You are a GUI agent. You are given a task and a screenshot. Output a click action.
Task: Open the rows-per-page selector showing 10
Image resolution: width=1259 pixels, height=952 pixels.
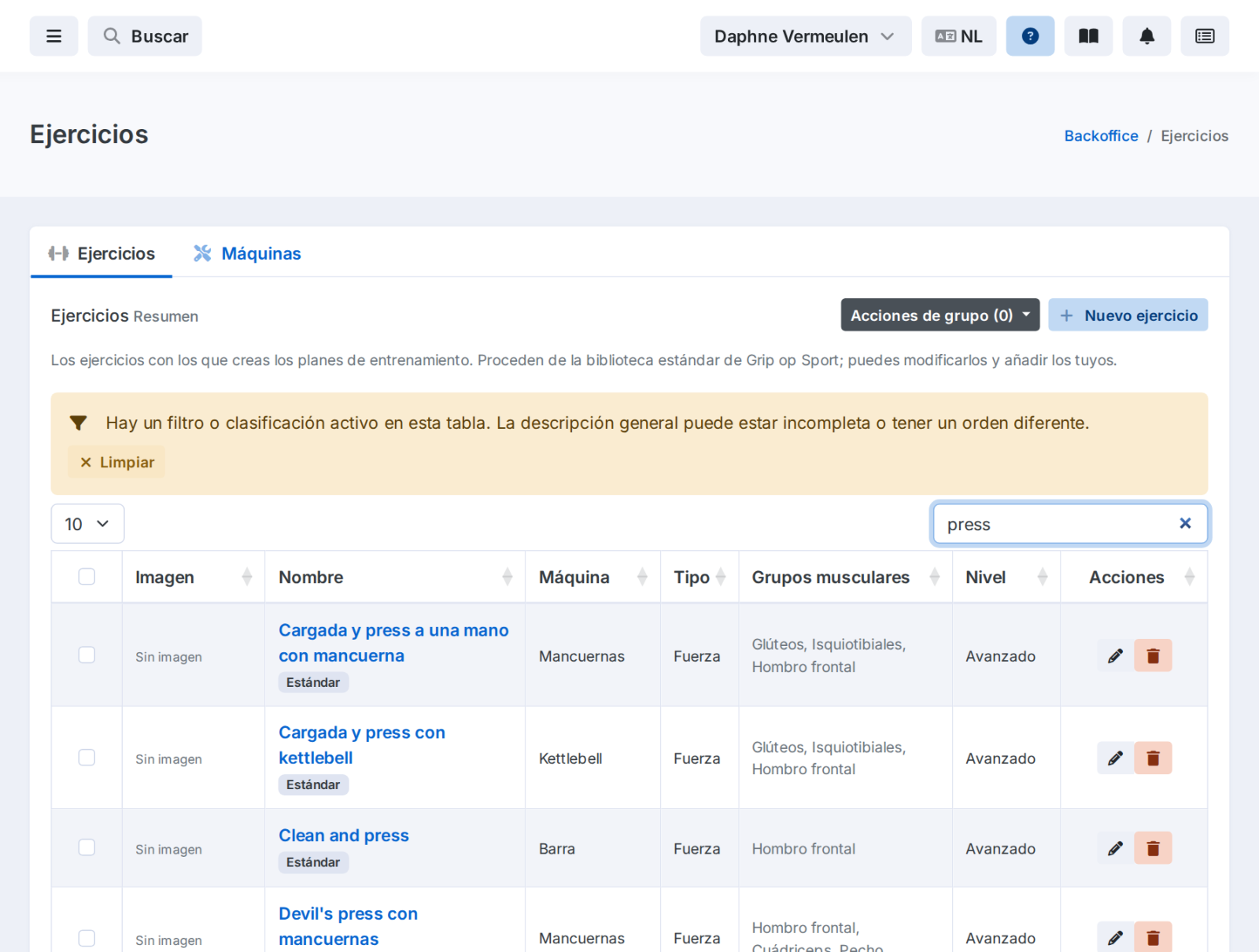[x=87, y=524]
